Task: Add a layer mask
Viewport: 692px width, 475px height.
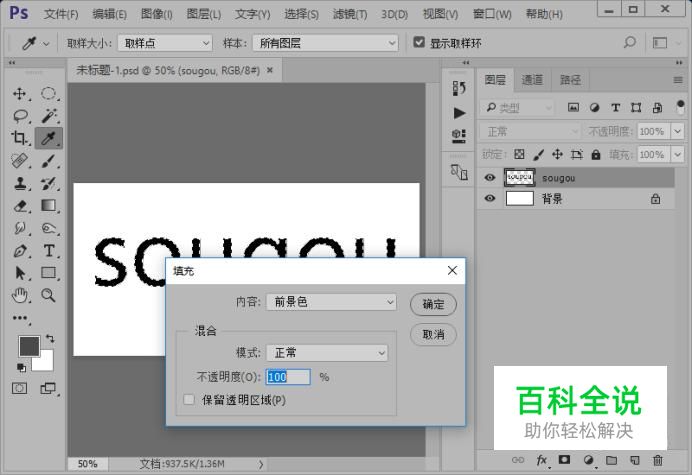Action: [564, 460]
